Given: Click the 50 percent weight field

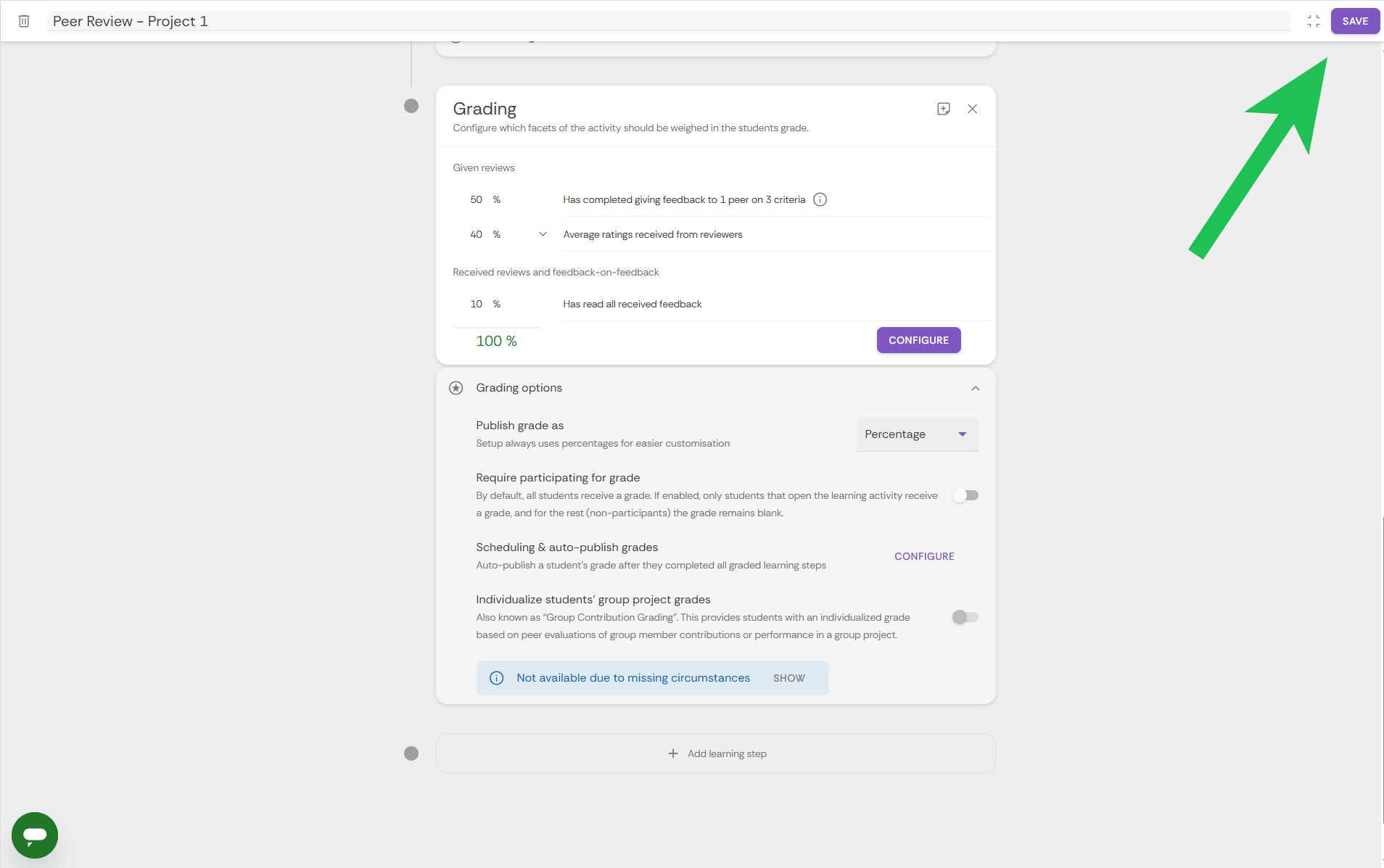Looking at the screenshot, I should pos(477,199).
